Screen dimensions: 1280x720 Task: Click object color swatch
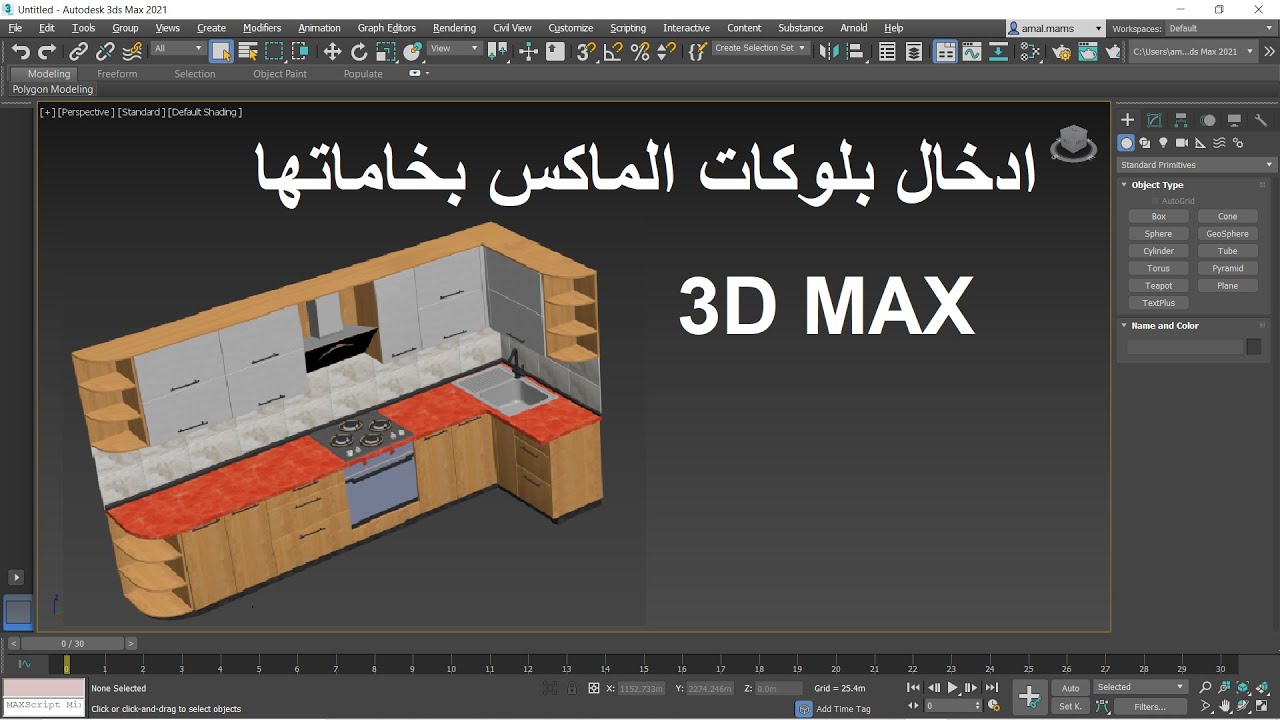pyautogui.click(x=1253, y=347)
